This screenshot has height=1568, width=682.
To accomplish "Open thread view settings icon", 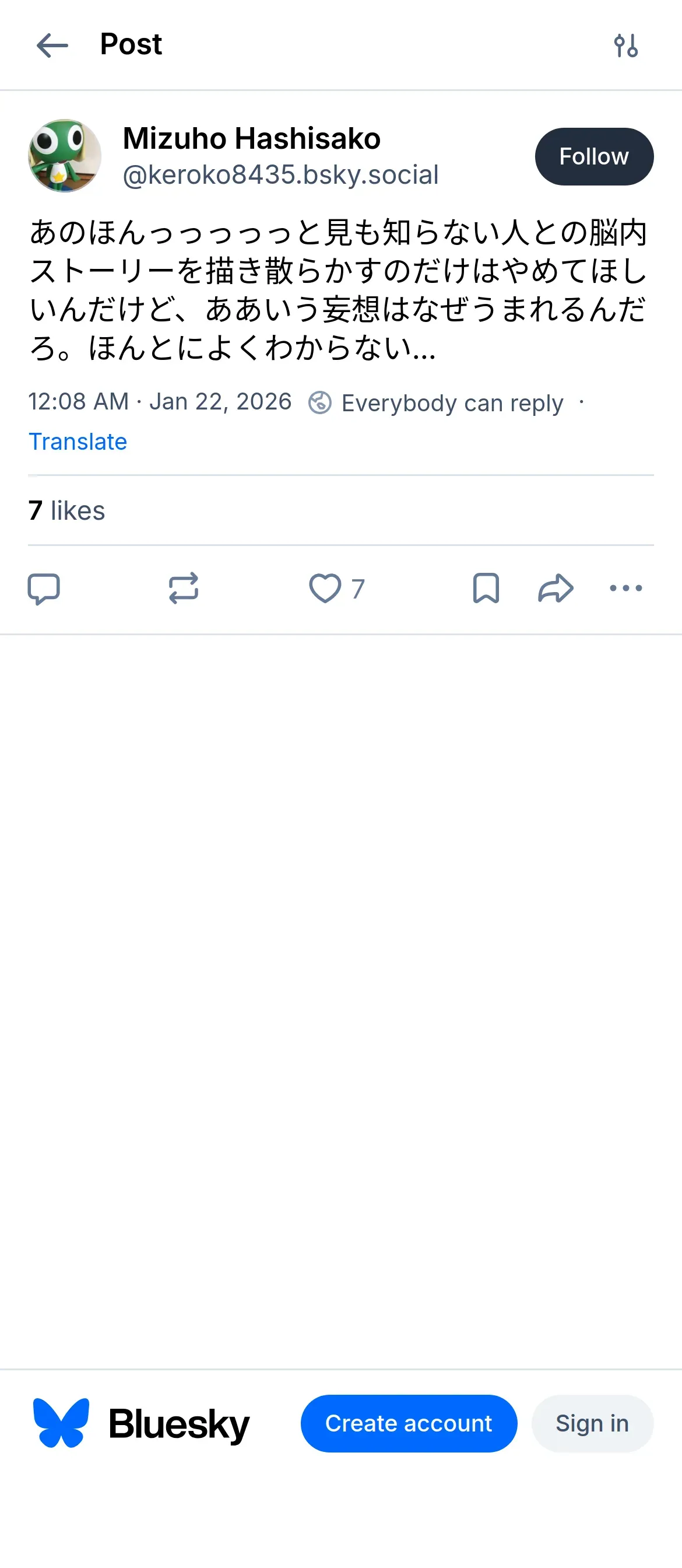I will pos(625,45).
